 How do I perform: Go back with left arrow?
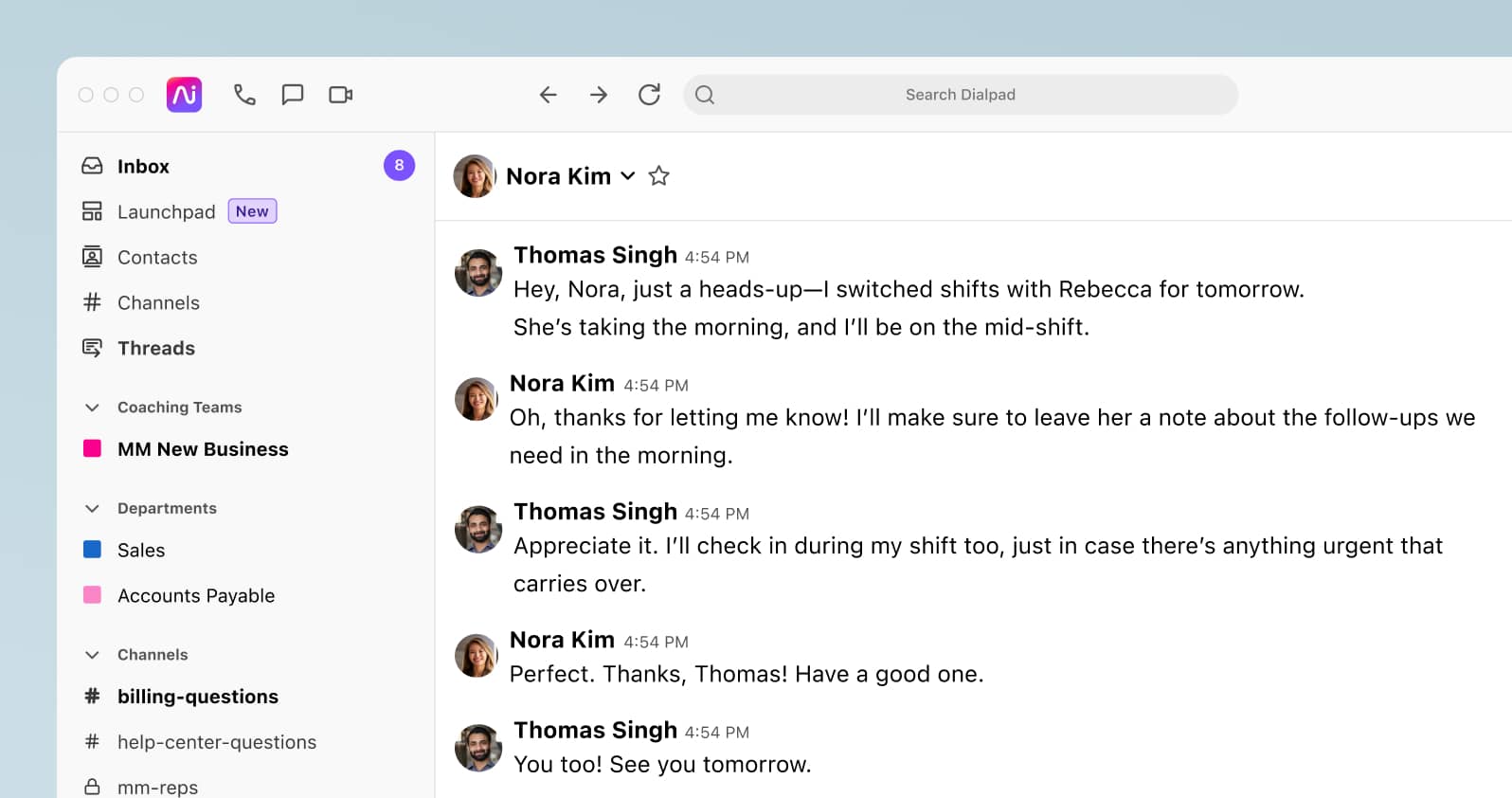point(548,95)
